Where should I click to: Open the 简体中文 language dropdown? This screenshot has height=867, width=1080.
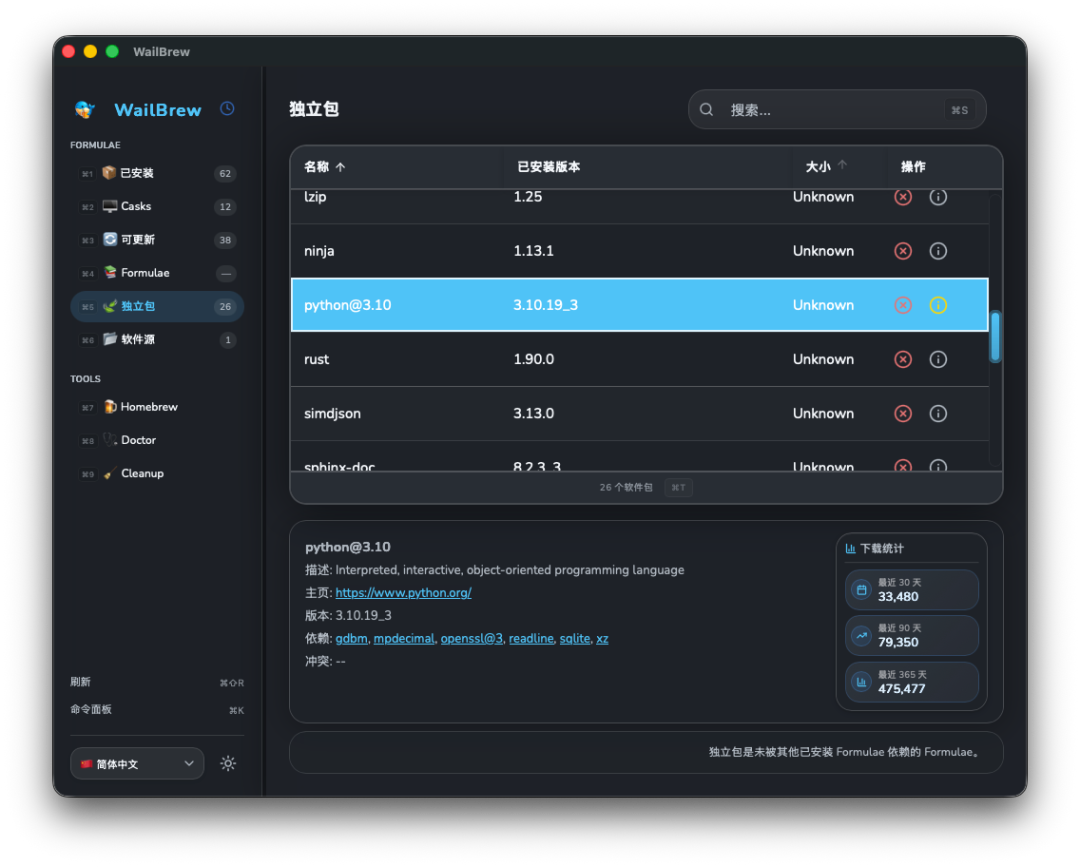click(x=137, y=763)
